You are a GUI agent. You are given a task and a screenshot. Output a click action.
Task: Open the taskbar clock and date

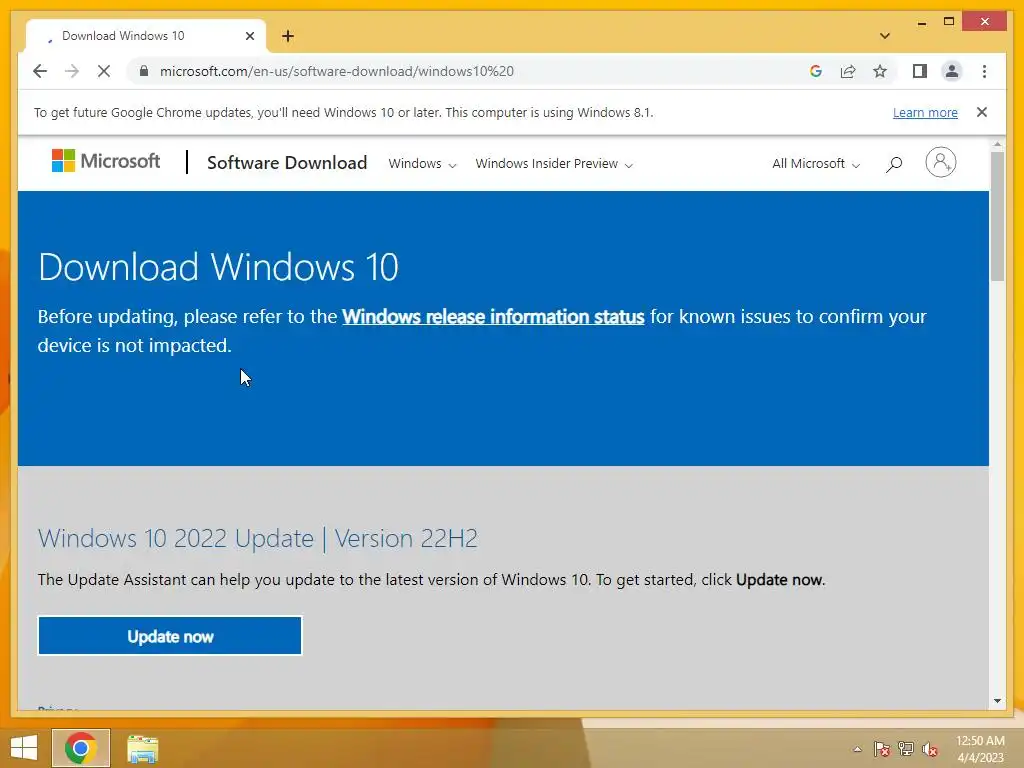coord(980,749)
